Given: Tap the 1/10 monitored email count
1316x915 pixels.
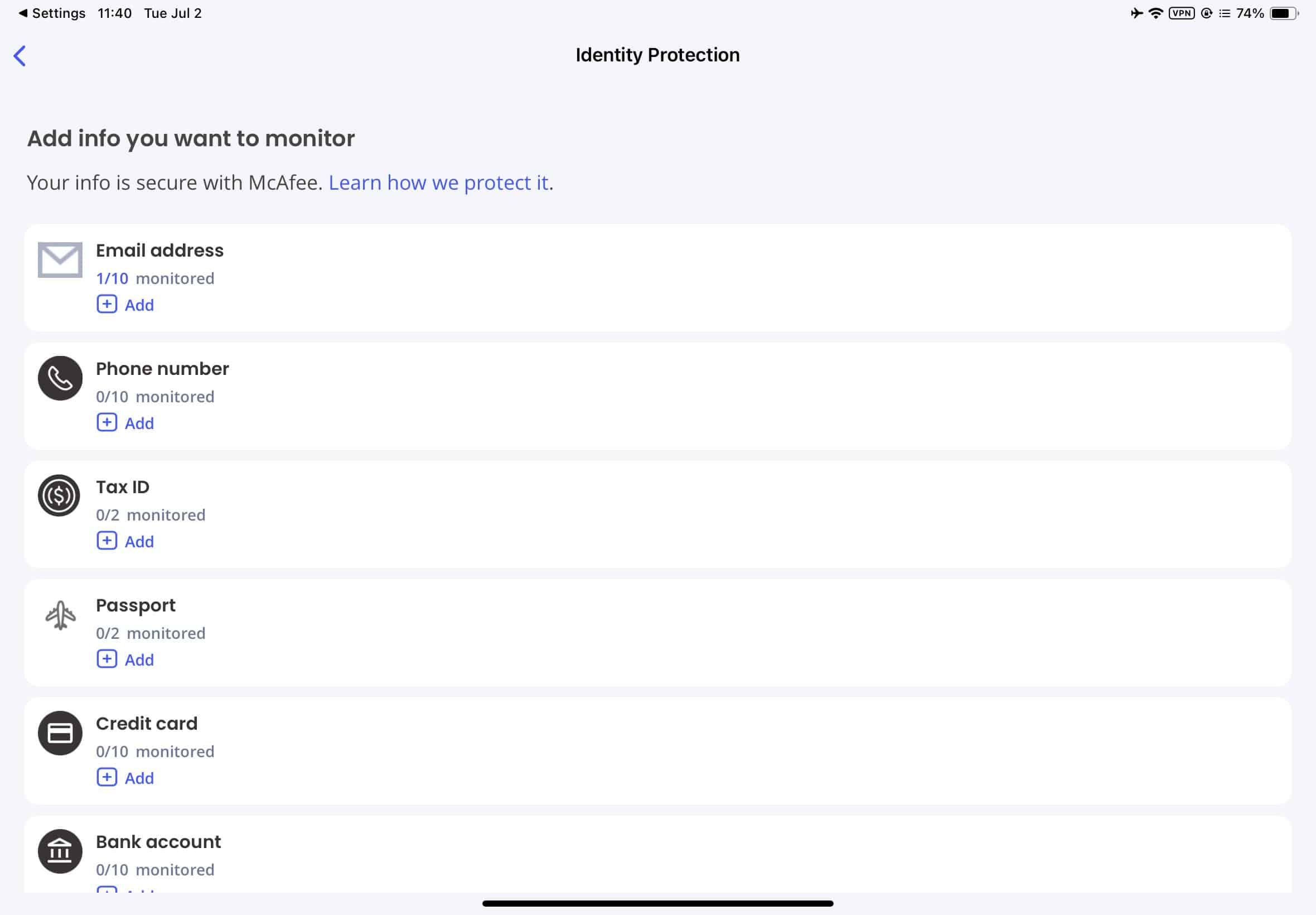Looking at the screenshot, I should (x=155, y=278).
